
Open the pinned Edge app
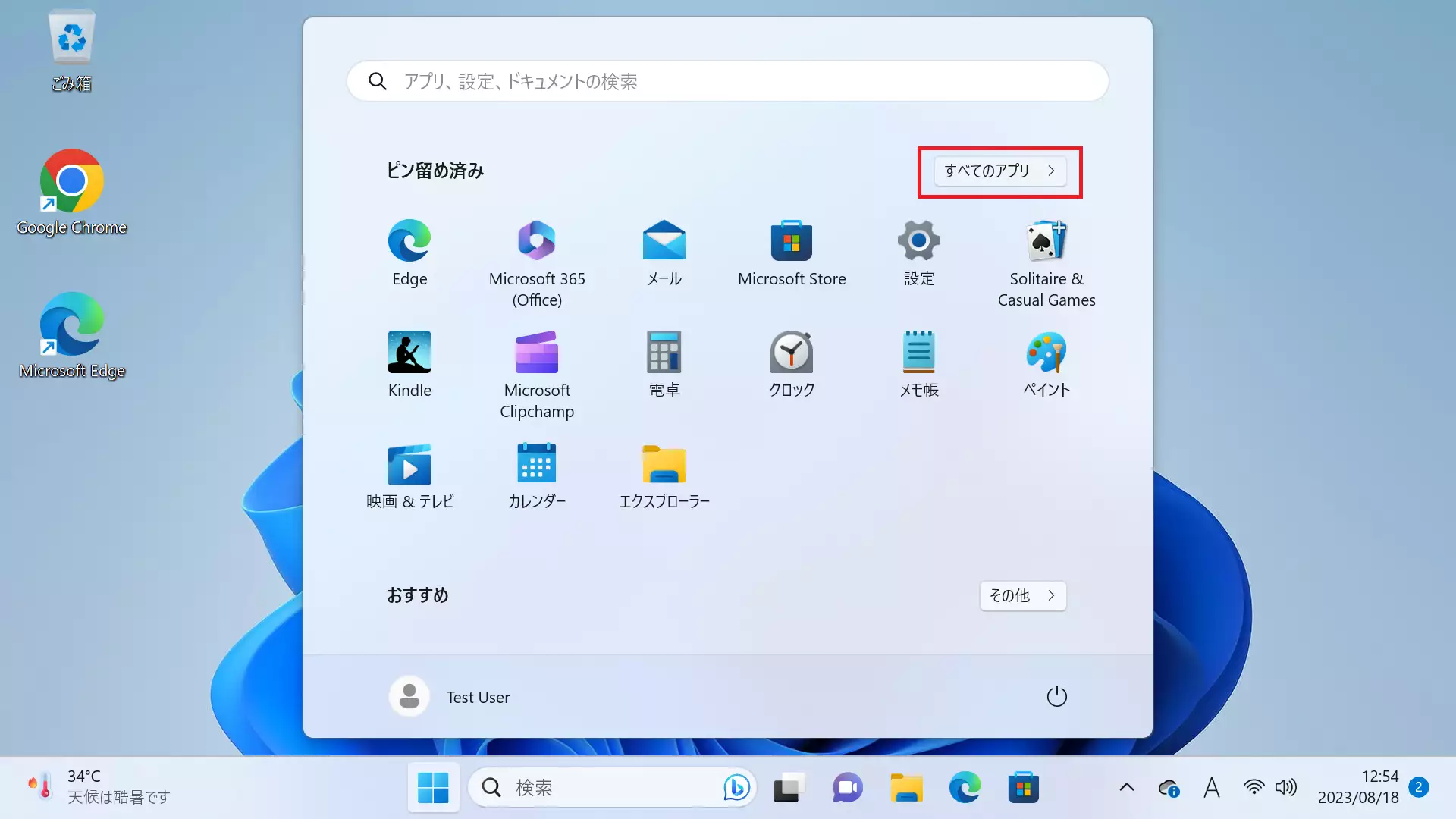tap(409, 254)
